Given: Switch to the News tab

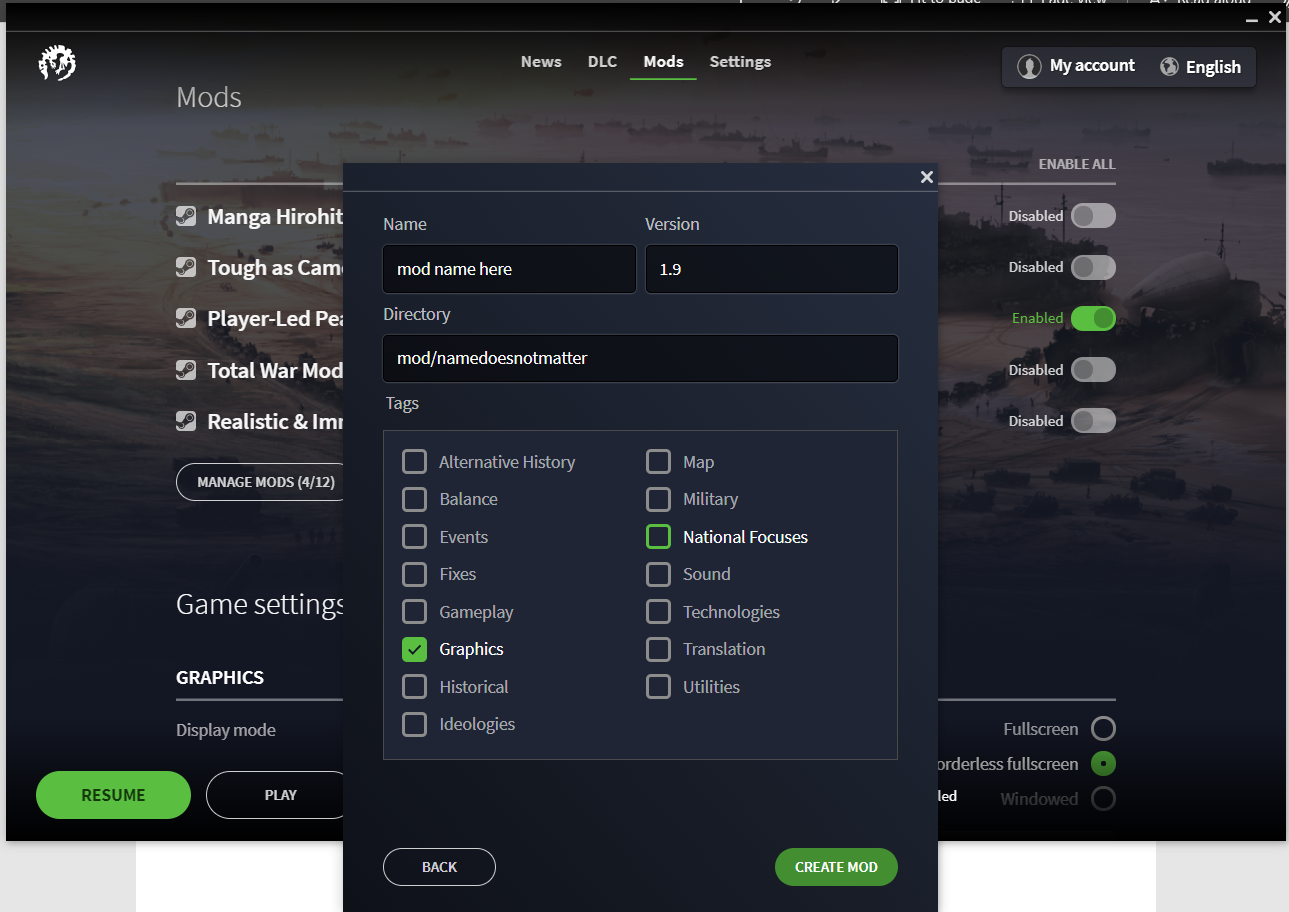Looking at the screenshot, I should 541,62.
